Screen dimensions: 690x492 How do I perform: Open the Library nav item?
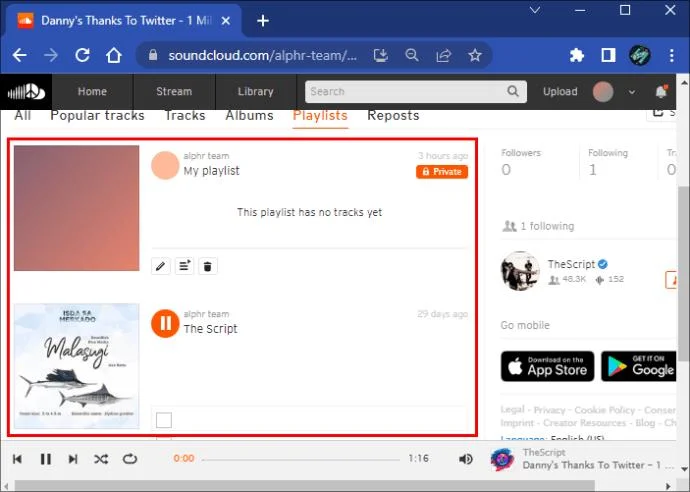[x=256, y=92]
